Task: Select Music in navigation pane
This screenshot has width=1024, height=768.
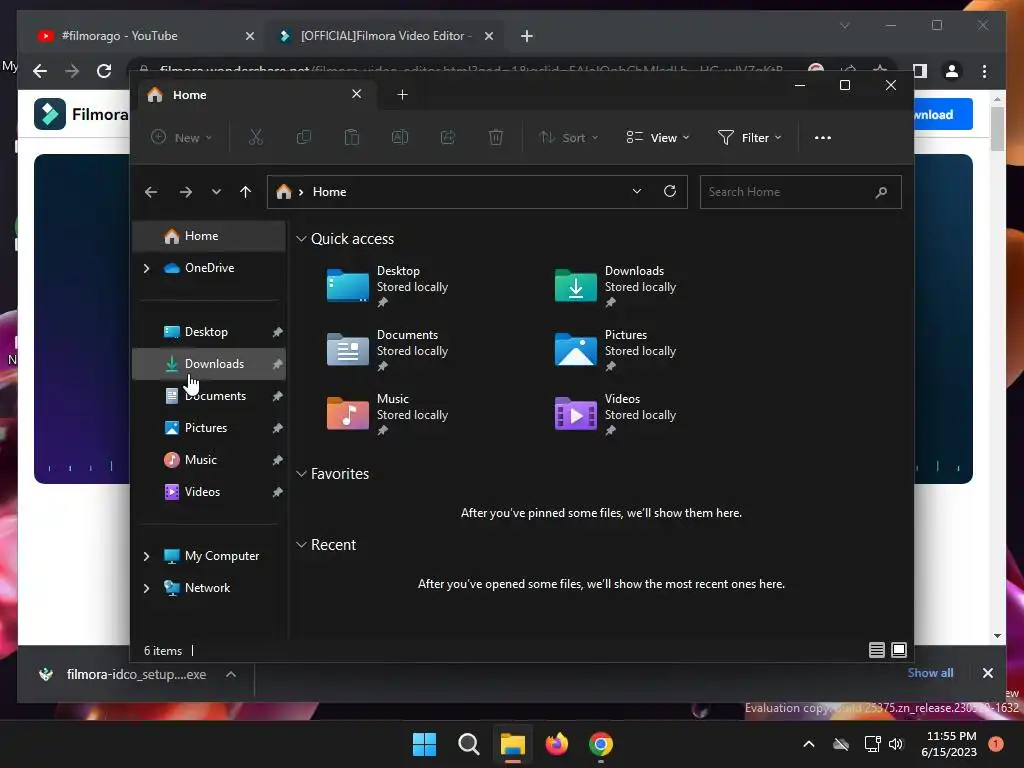Action: point(209,460)
